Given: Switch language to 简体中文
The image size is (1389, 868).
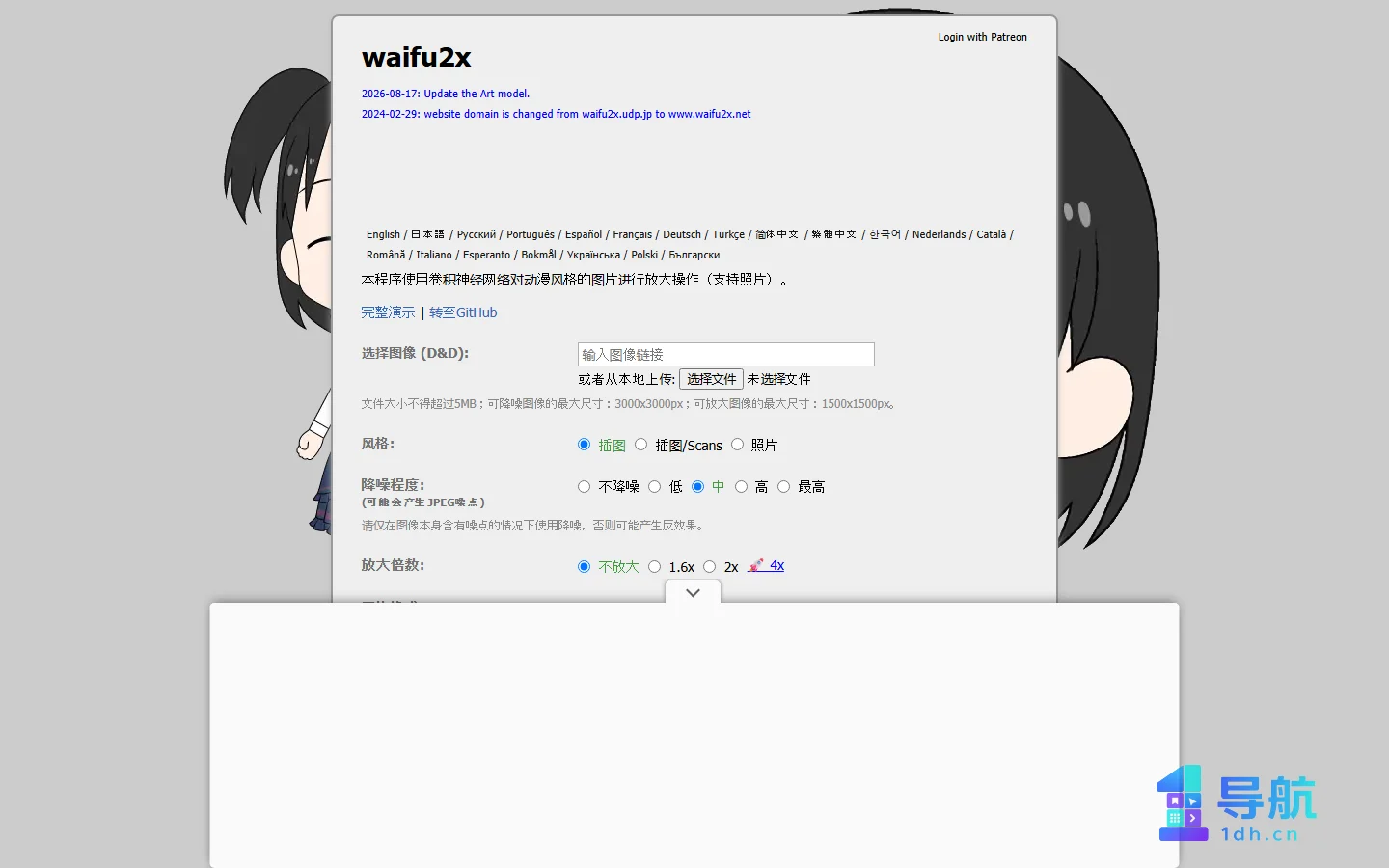Looking at the screenshot, I should 777,234.
